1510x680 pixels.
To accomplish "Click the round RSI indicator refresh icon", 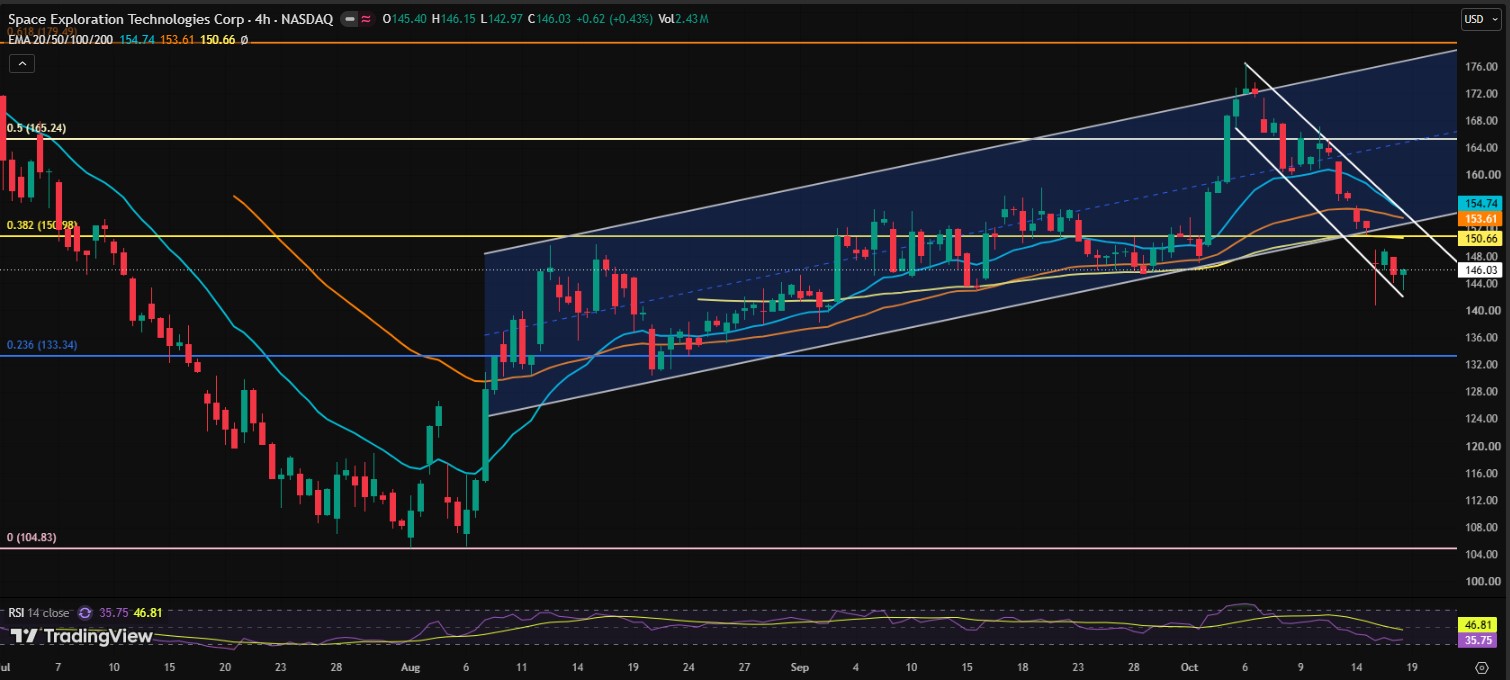I will 85,613.
